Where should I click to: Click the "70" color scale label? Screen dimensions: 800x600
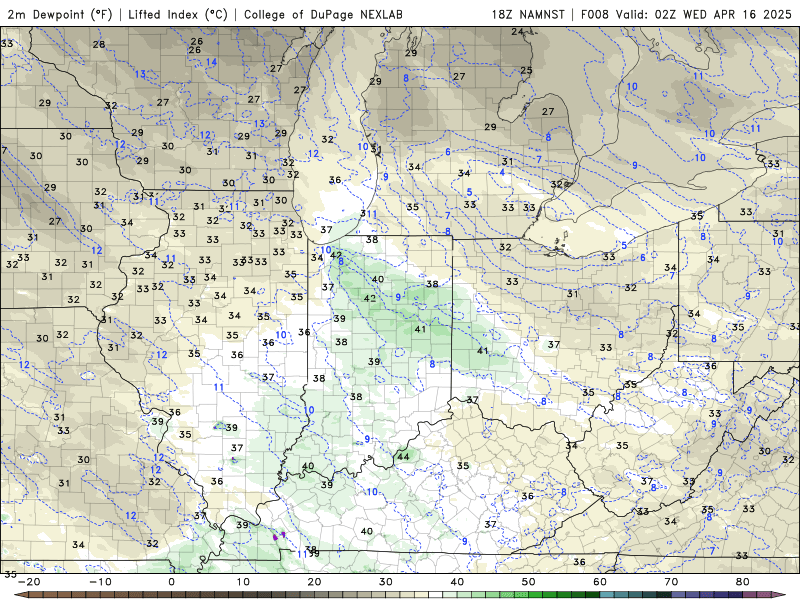point(671,582)
